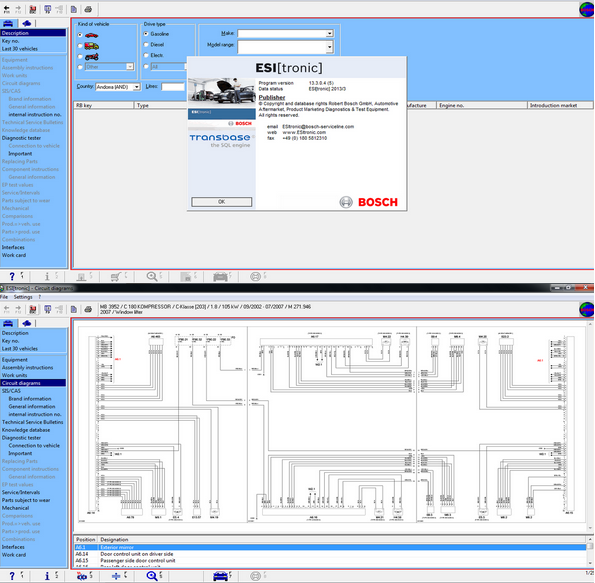
Task: Click the blue zoom magnifier icon in the Circuit diagrams window
Action: pos(152,576)
